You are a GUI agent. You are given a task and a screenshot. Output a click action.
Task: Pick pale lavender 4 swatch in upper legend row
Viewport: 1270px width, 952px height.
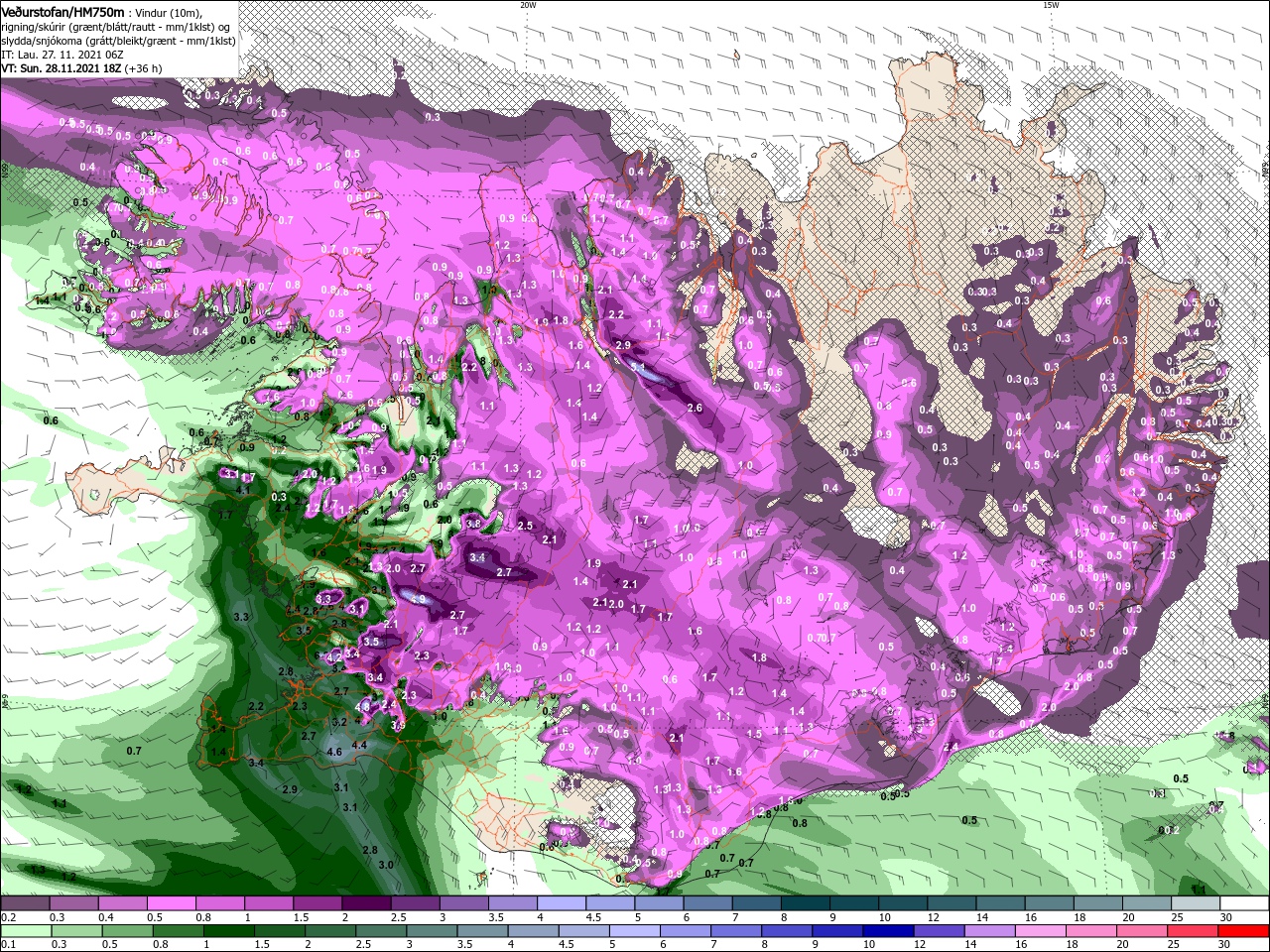coord(561,903)
